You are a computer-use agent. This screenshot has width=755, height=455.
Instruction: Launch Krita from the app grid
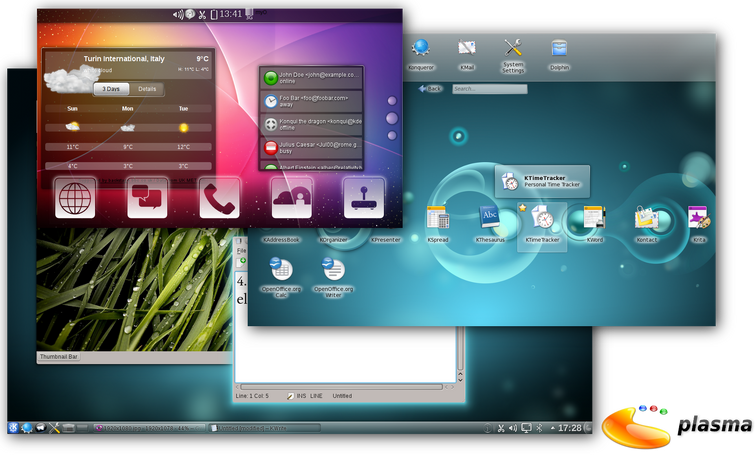699,219
